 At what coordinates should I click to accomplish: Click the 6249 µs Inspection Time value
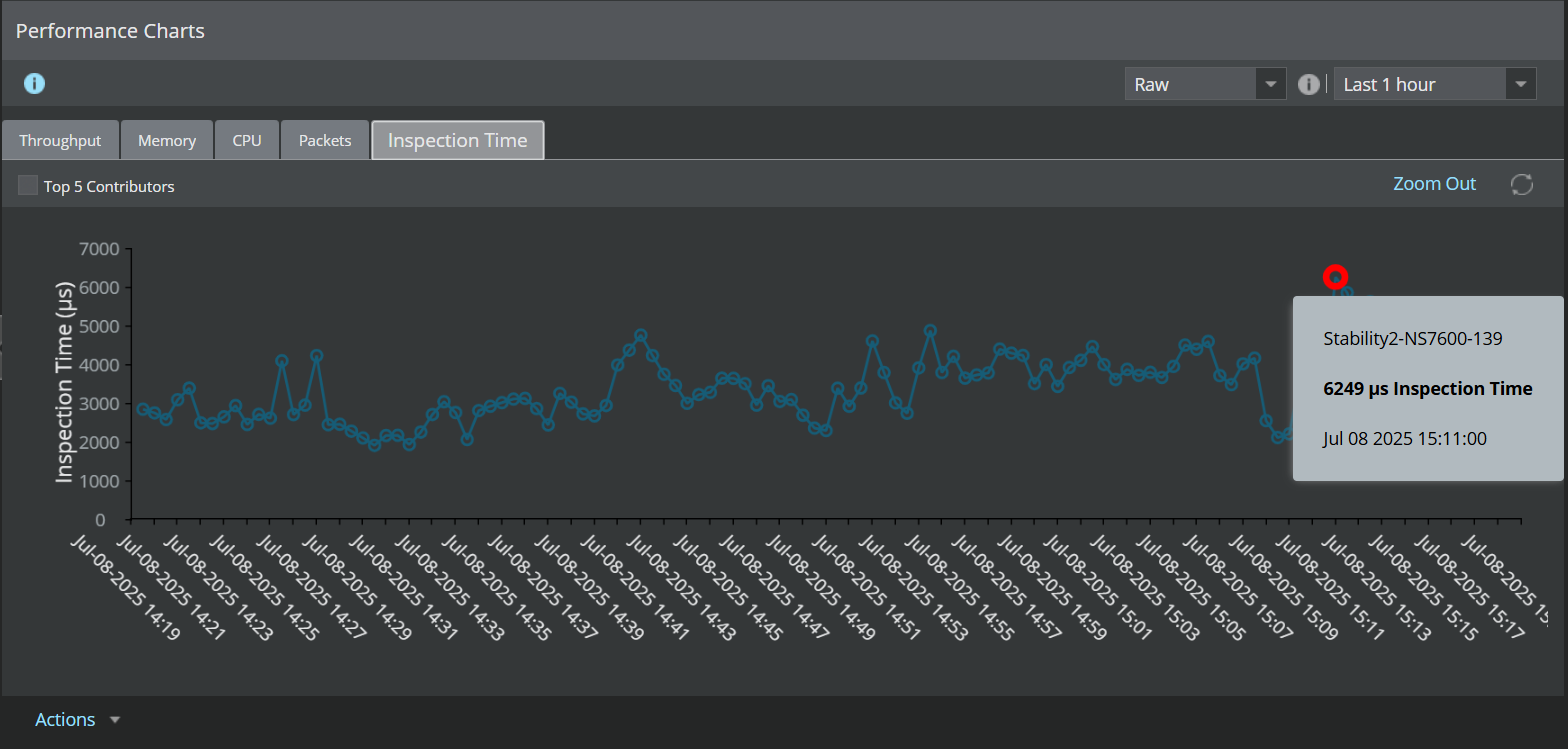1428,389
